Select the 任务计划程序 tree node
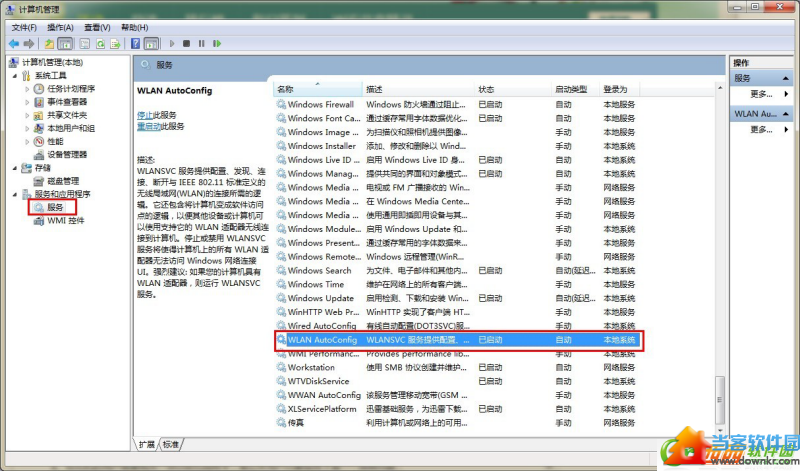This screenshot has height=471, width=800. coord(71,89)
